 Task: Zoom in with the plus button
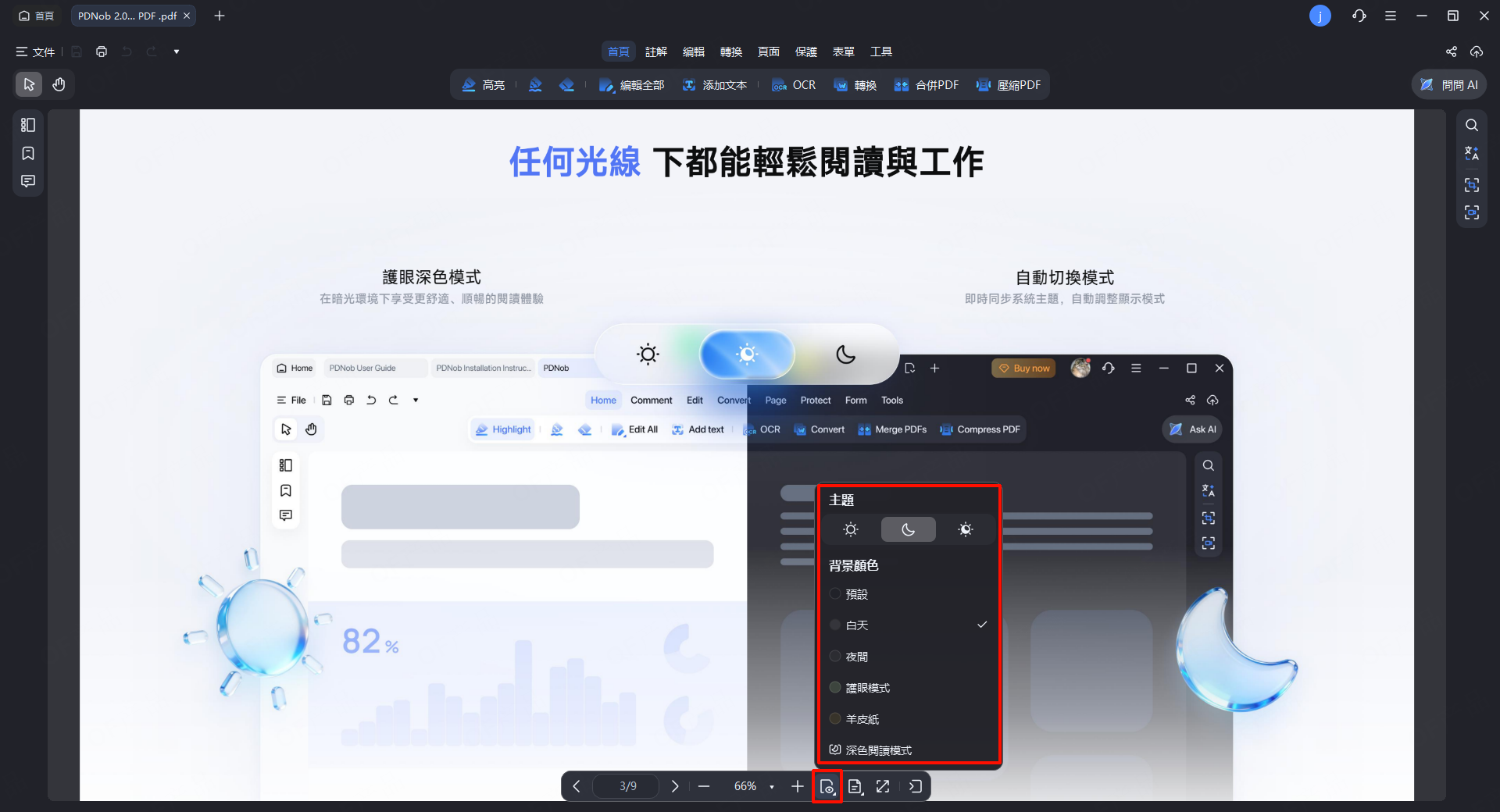click(797, 786)
